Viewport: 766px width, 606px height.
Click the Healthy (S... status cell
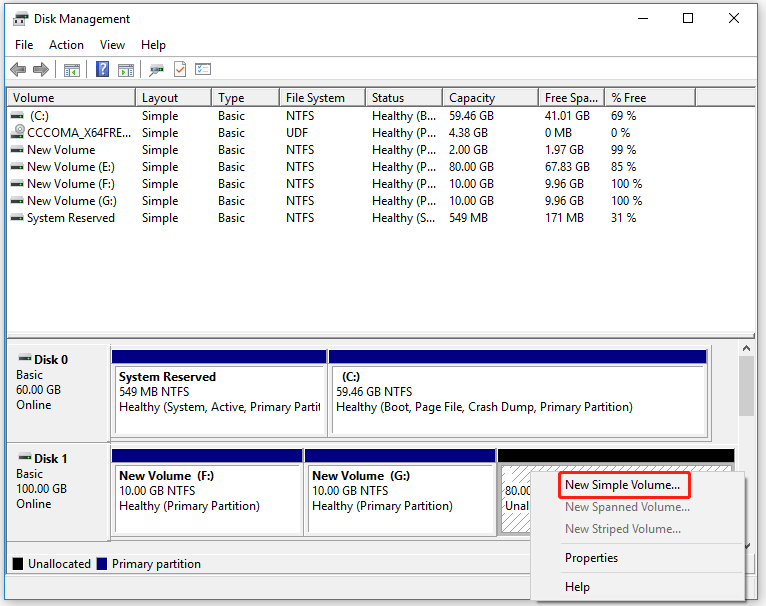pos(404,218)
